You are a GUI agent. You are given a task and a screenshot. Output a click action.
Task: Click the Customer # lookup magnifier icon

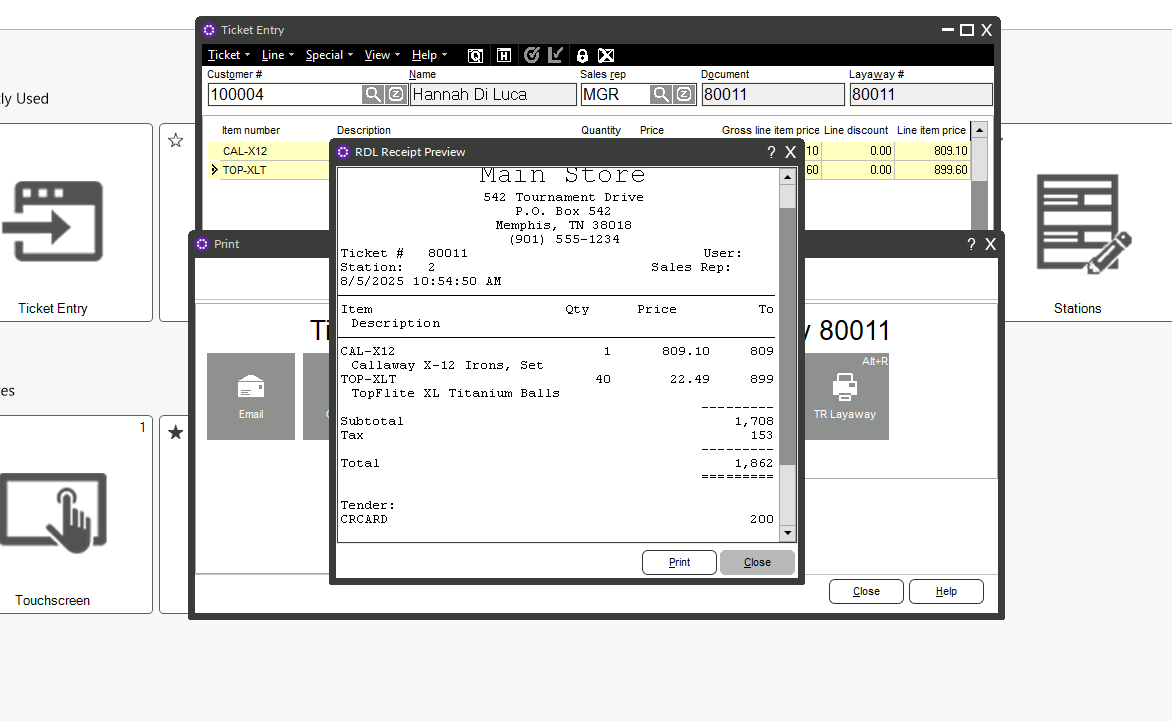[372, 94]
